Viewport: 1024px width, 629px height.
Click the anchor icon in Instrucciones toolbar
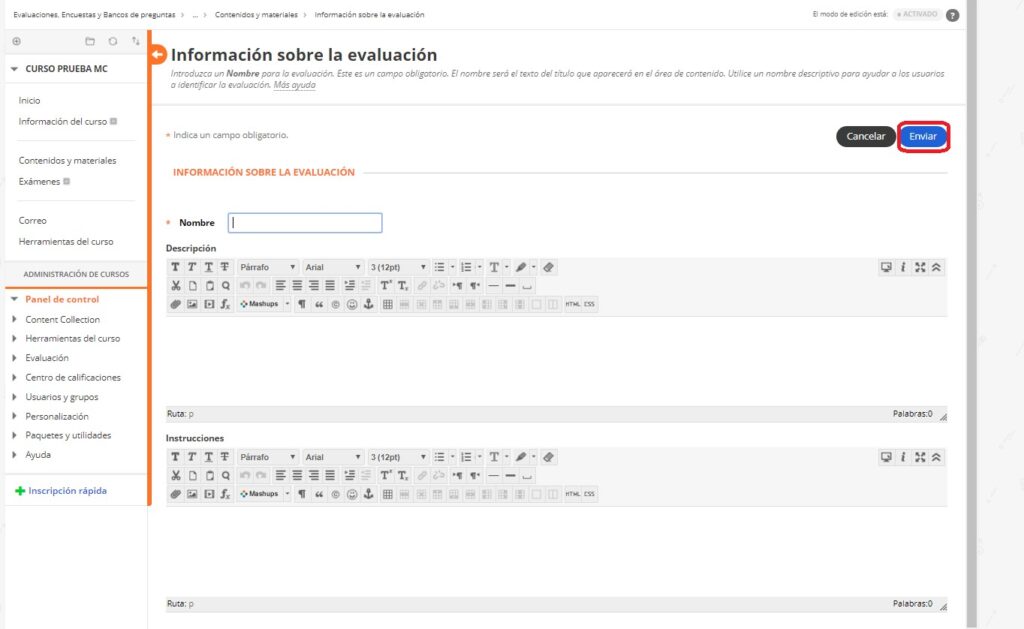tap(368, 494)
